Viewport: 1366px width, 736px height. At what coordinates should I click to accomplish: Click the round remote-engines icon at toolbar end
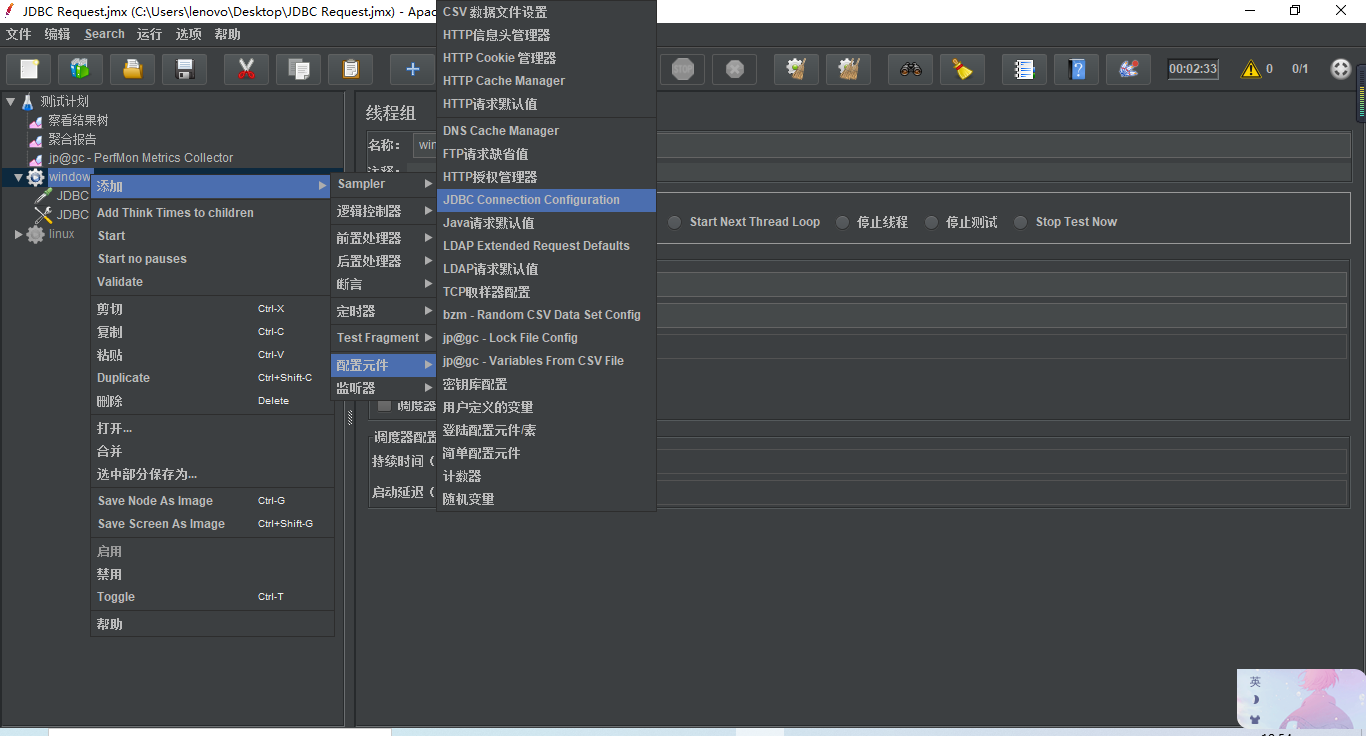(x=1340, y=69)
